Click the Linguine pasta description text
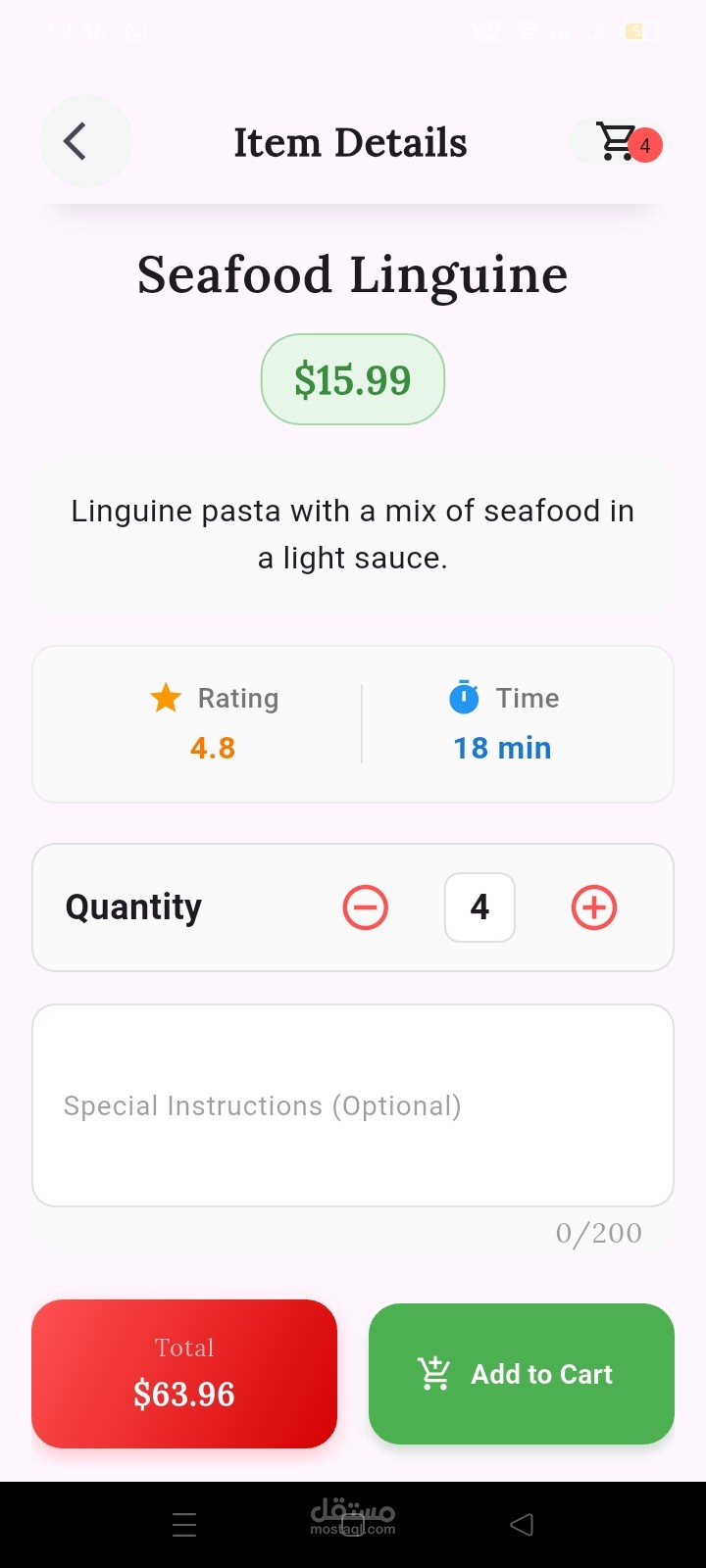 (x=353, y=534)
